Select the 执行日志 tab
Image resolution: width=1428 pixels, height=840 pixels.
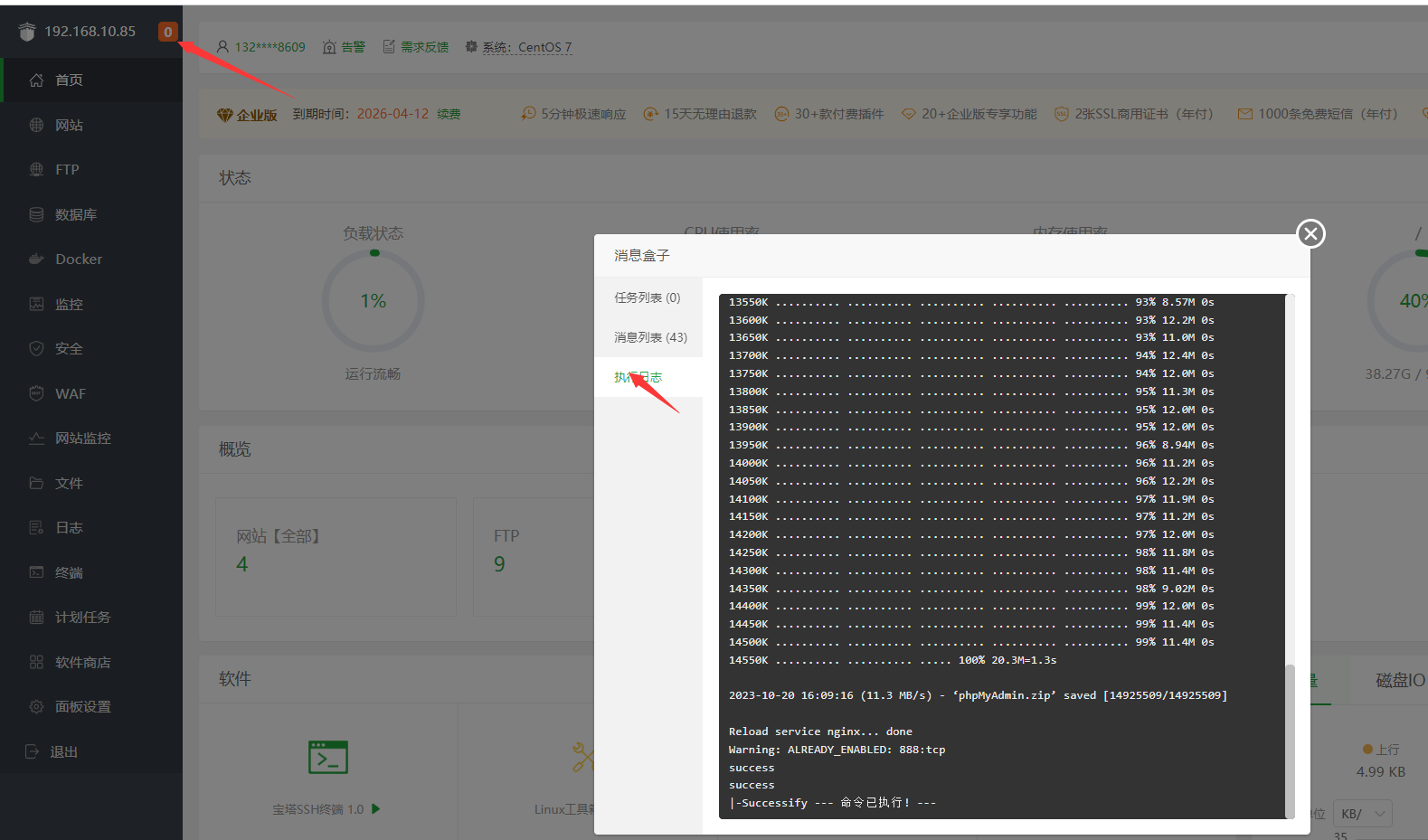[x=638, y=377]
